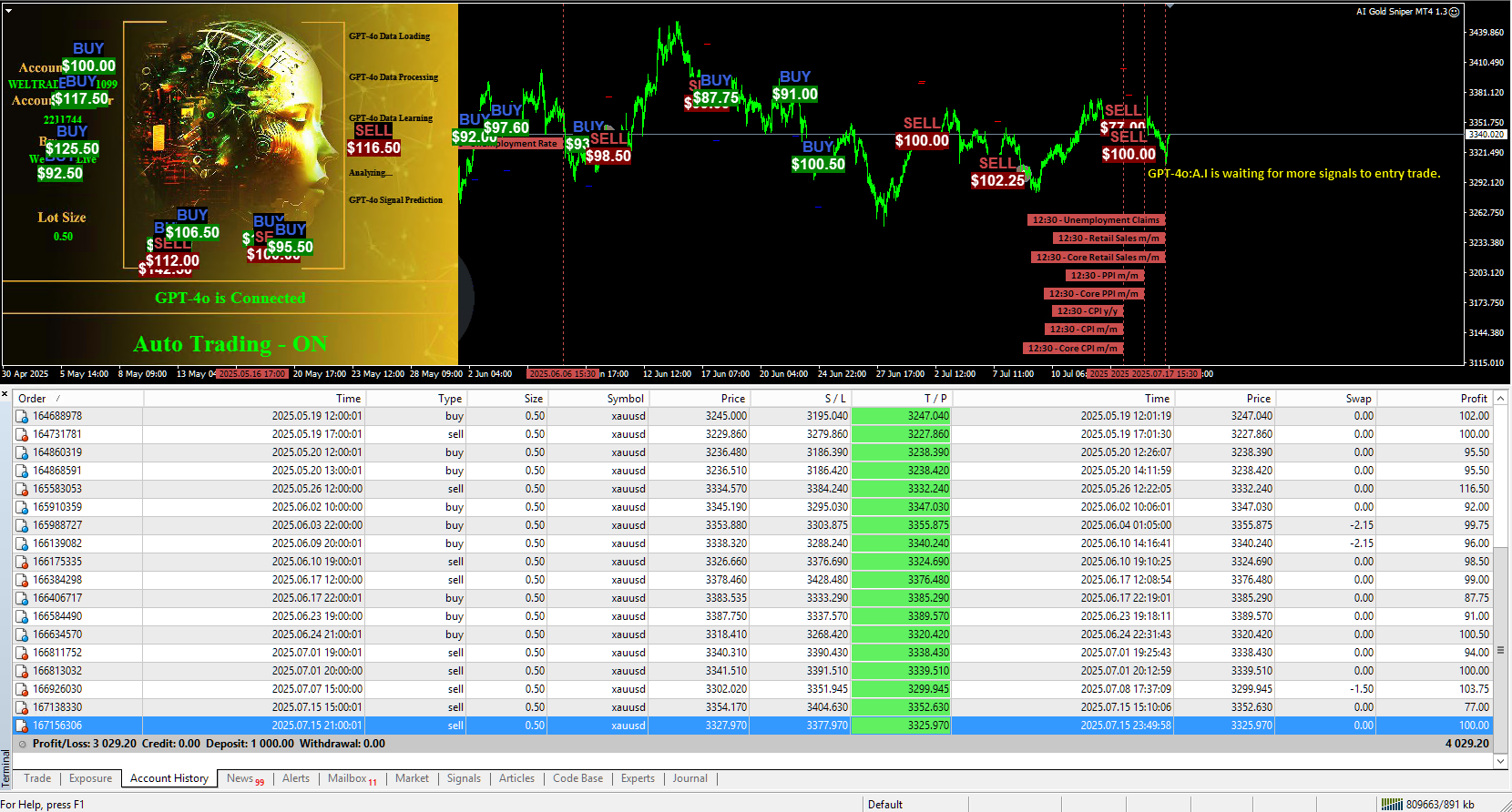This screenshot has width=1512, height=812.
Task: Click the 2025.05.16 17:00 time axis marker
Action: [253, 374]
